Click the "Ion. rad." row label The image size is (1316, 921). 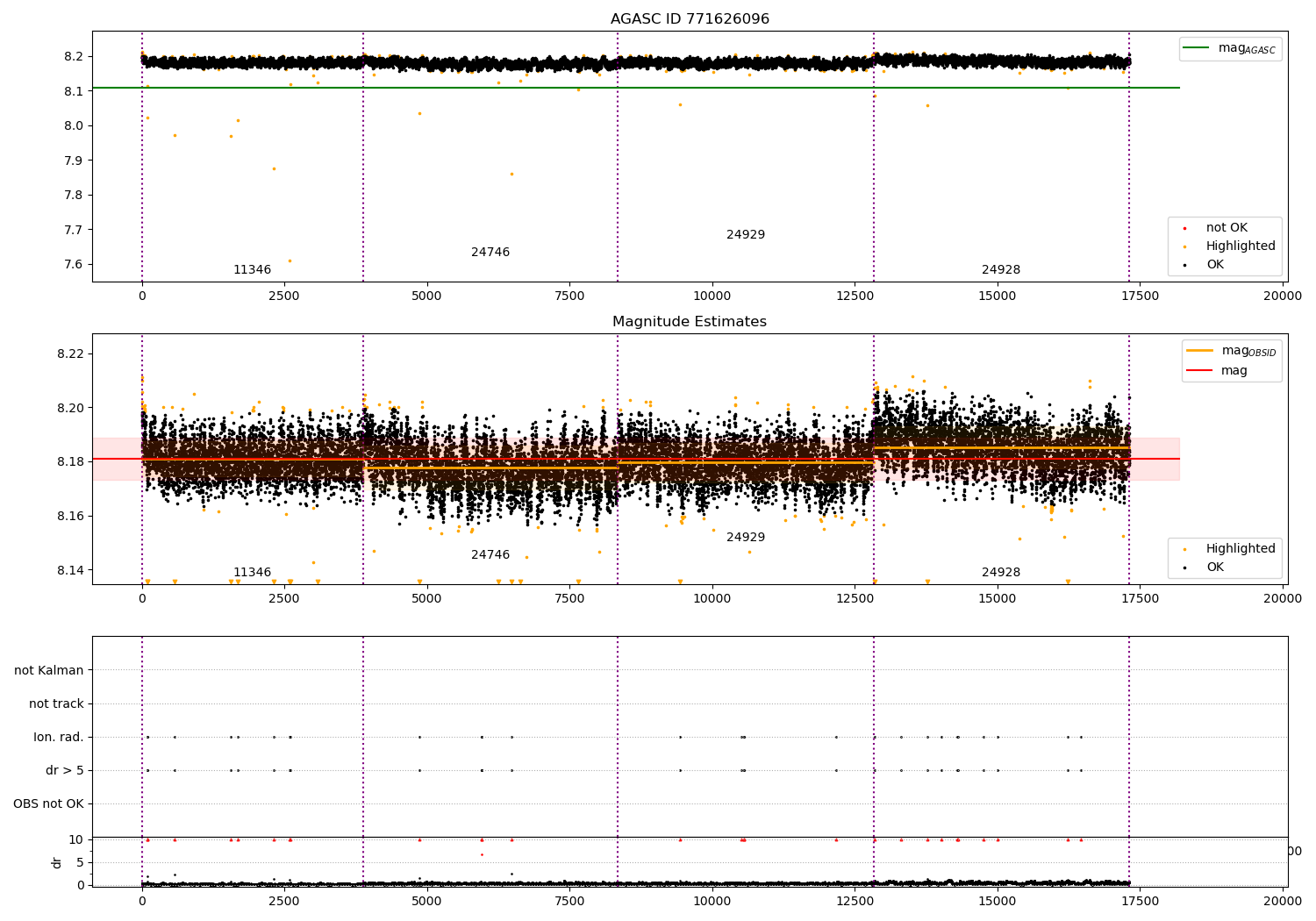click(x=59, y=738)
